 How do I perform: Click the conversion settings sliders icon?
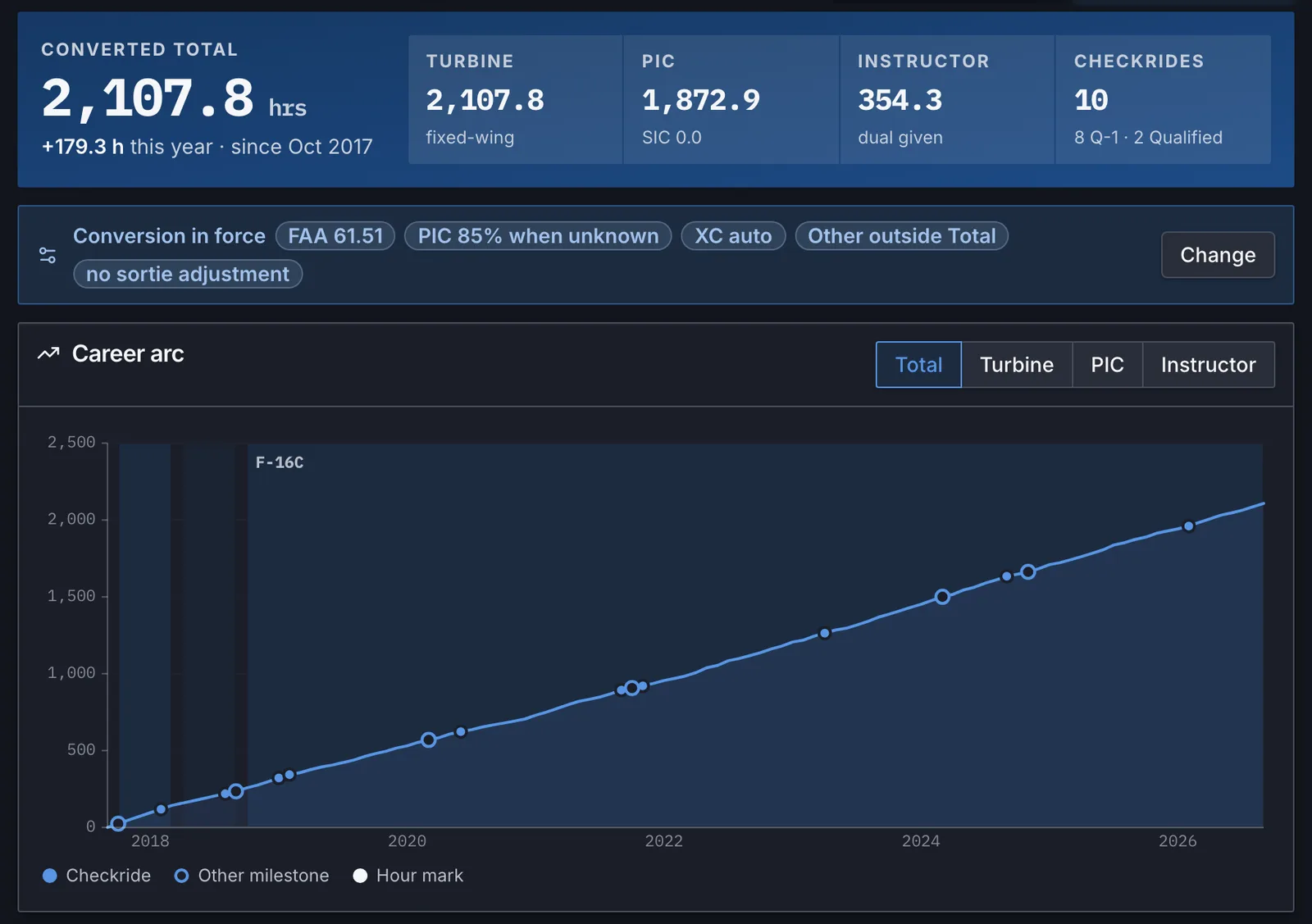[x=48, y=255]
